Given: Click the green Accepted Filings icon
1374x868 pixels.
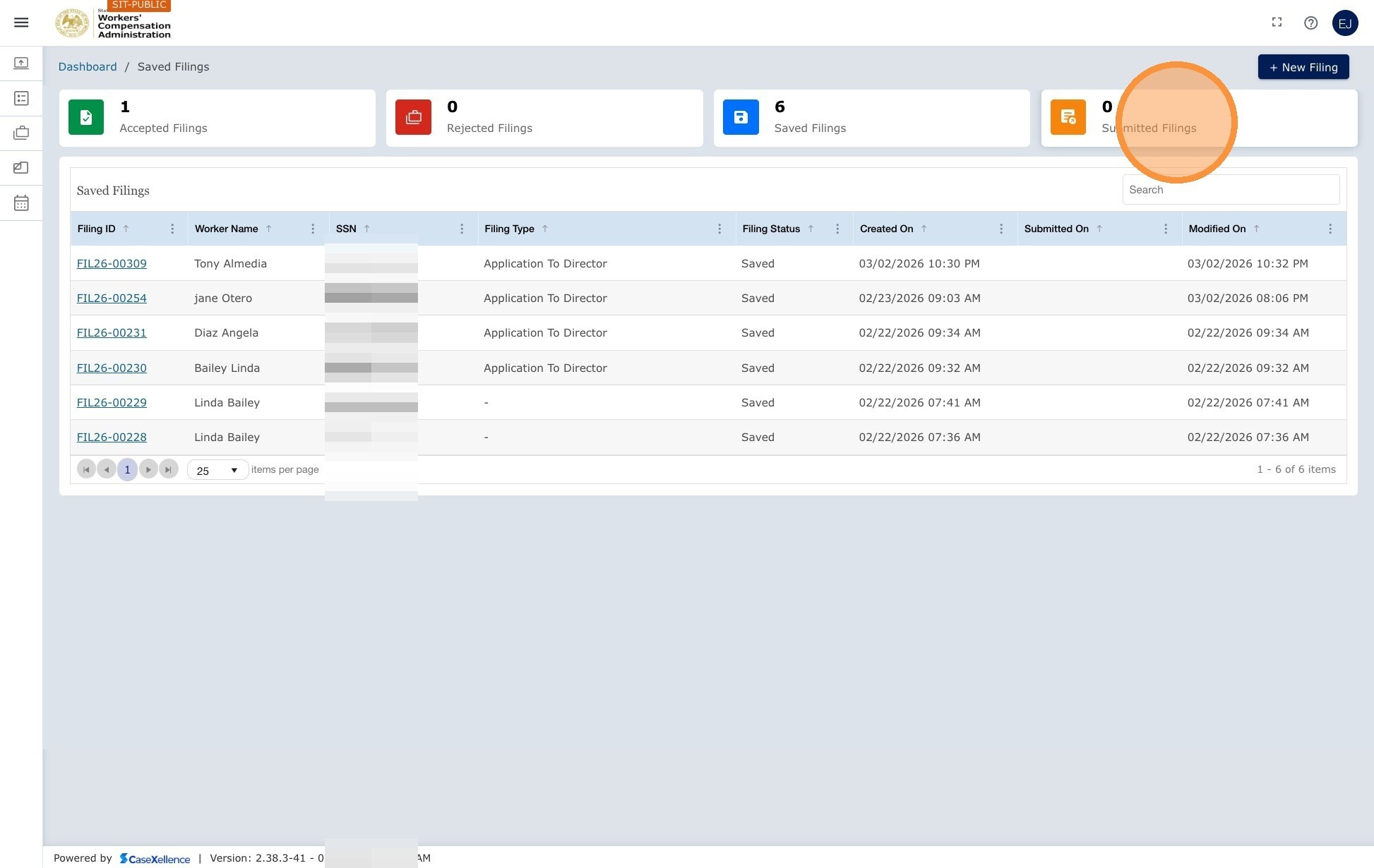Looking at the screenshot, I should [86, 117].
